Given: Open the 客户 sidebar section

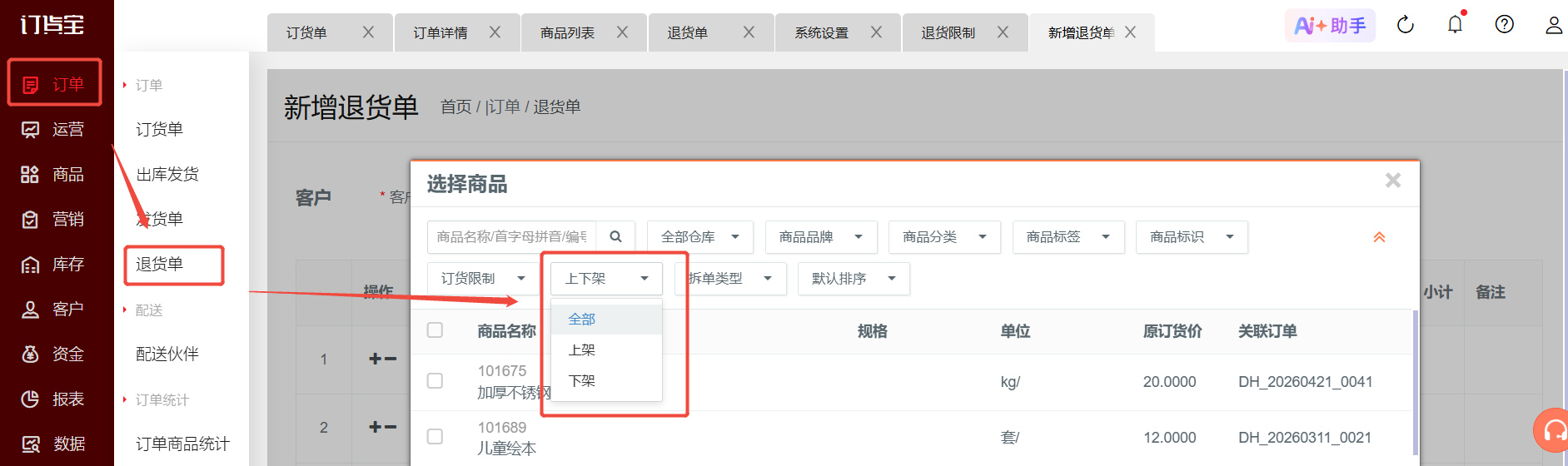Looking at the screenshot, I should click(52, 309).
